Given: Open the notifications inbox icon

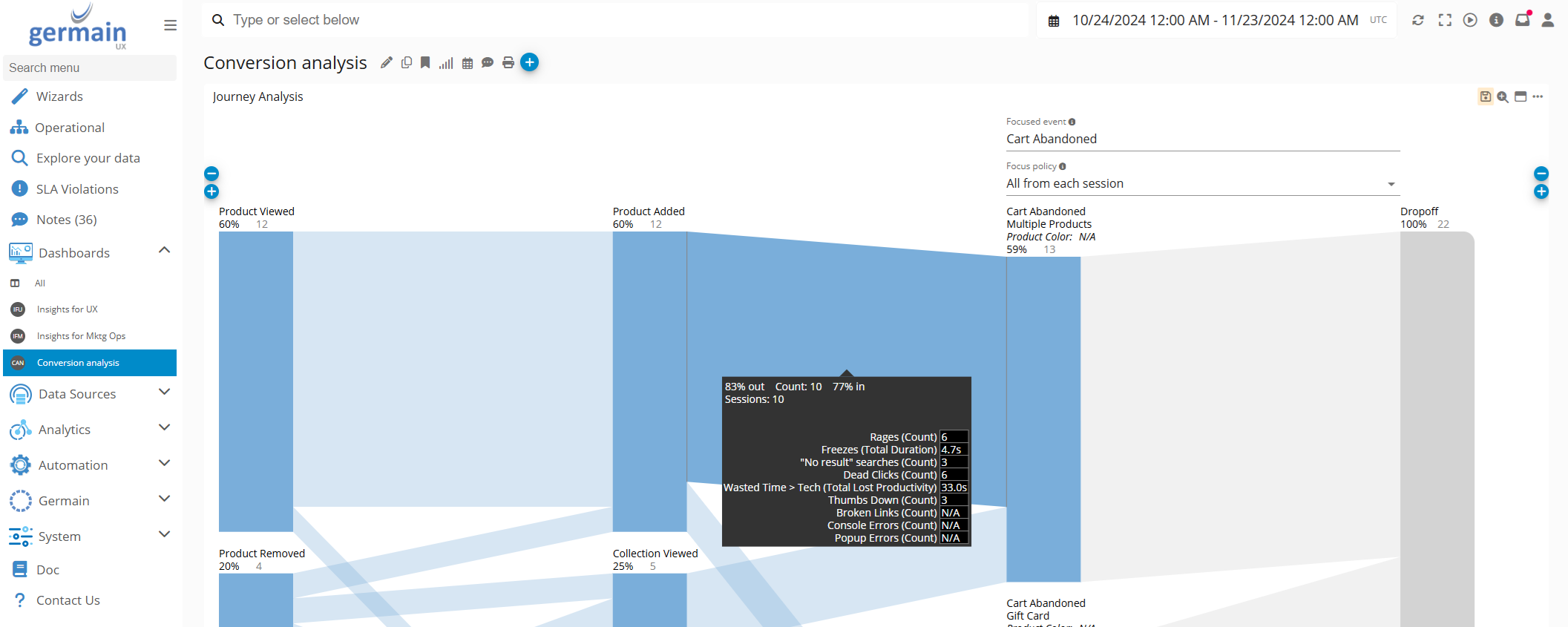Looking at the screenshot, I should pyautogui.click(x=1522, y=20).
